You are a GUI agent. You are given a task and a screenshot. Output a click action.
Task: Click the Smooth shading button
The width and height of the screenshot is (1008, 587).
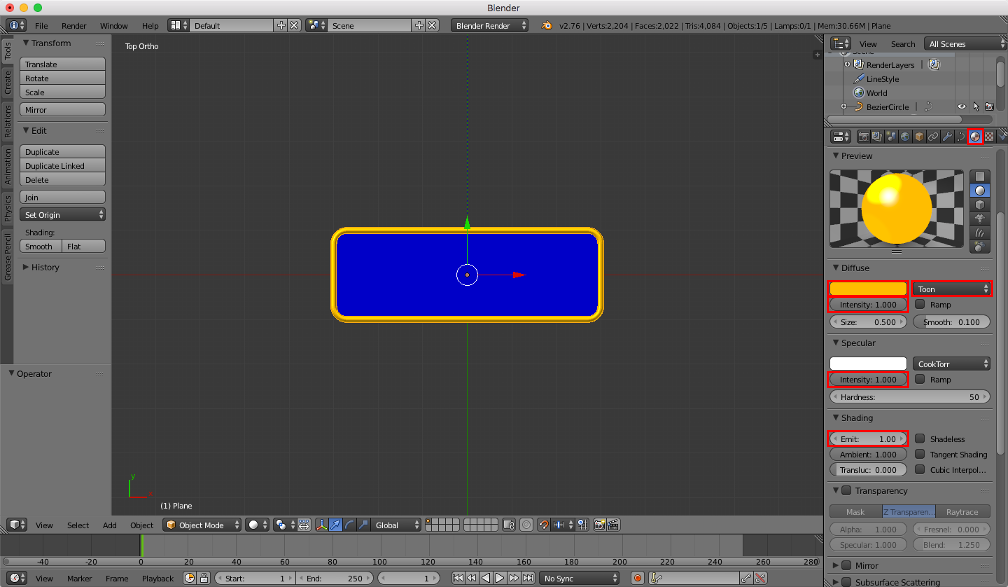[x=40, y=246]
